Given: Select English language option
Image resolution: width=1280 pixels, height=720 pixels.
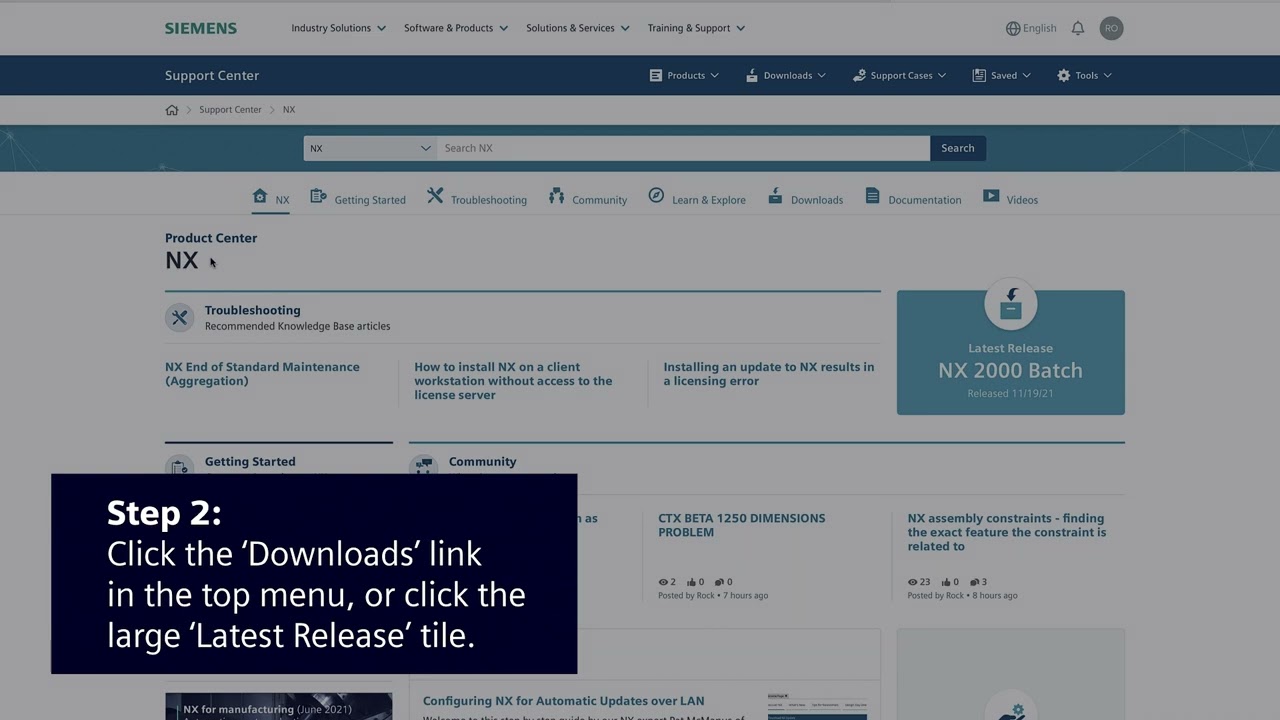Looking at the screenshot, I should tap(1040, 28).
